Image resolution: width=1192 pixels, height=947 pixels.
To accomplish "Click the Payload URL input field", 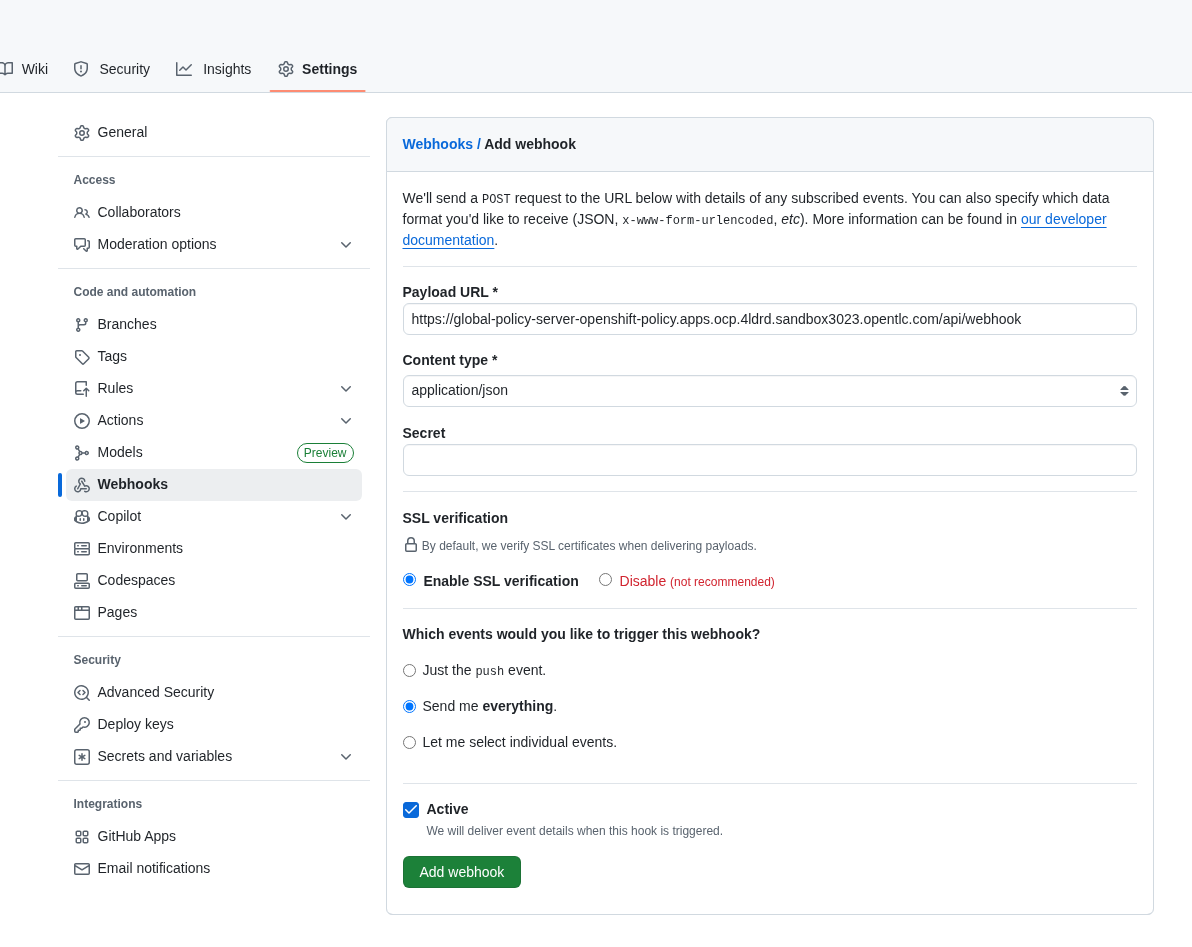I will click(x=769, y=319).
